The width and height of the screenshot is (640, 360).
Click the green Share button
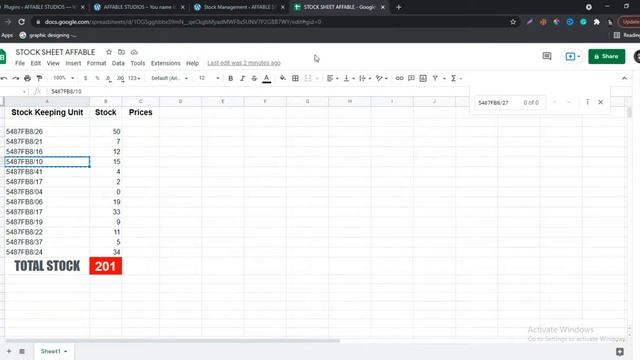tap(606, 56)
